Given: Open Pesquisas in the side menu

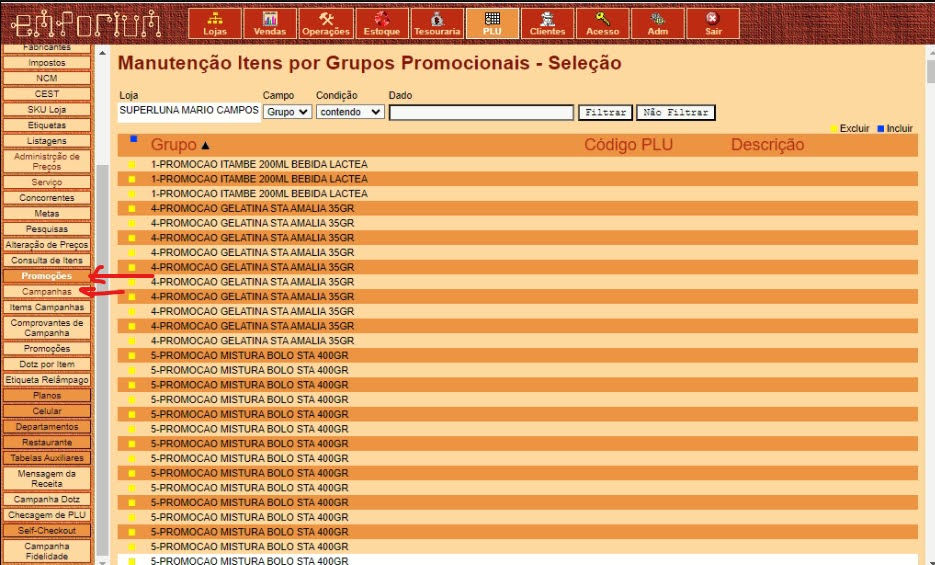Looking at the screenshot, I should [x=47, y=229].
